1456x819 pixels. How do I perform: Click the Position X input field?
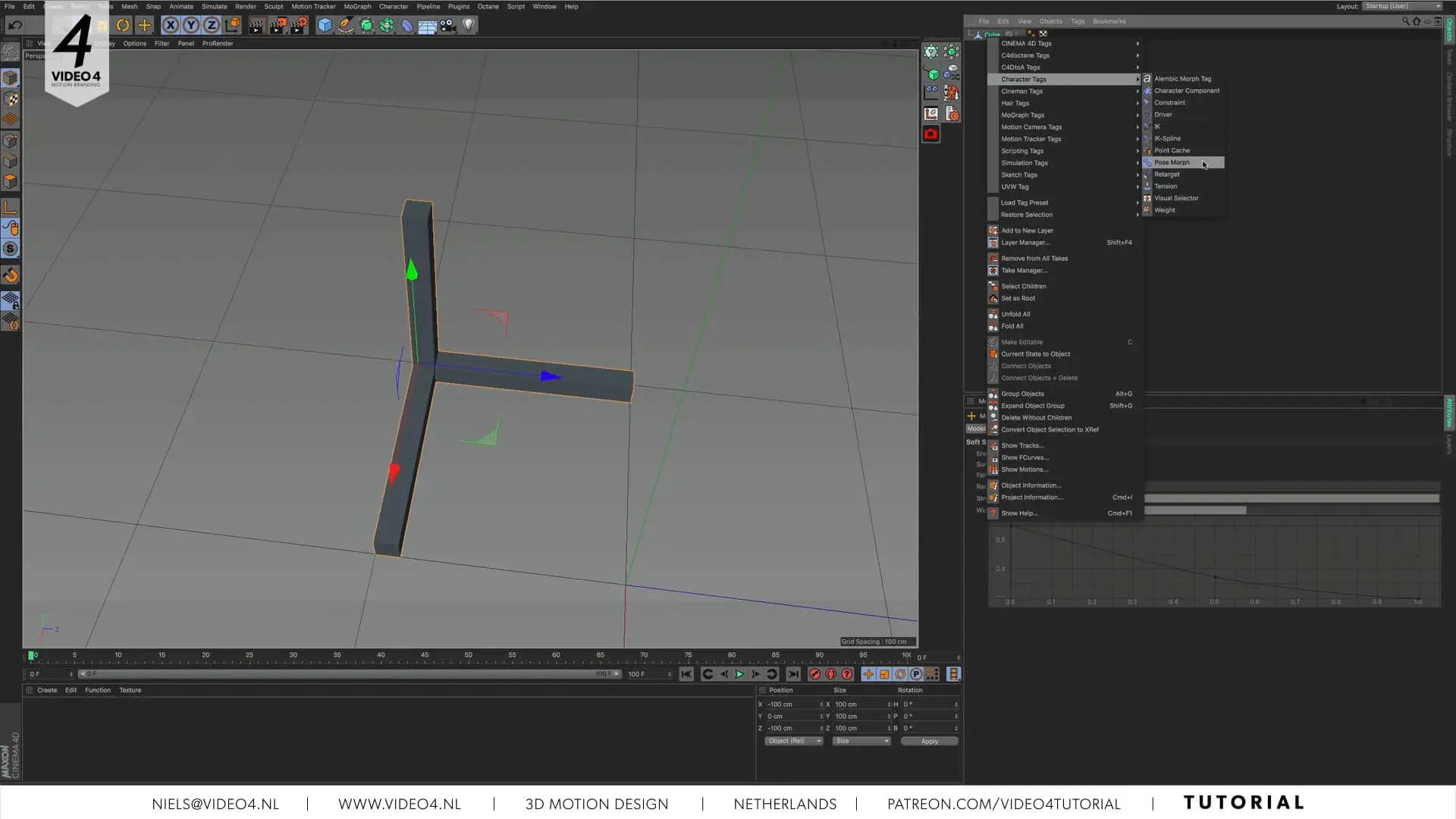(793, 704)
